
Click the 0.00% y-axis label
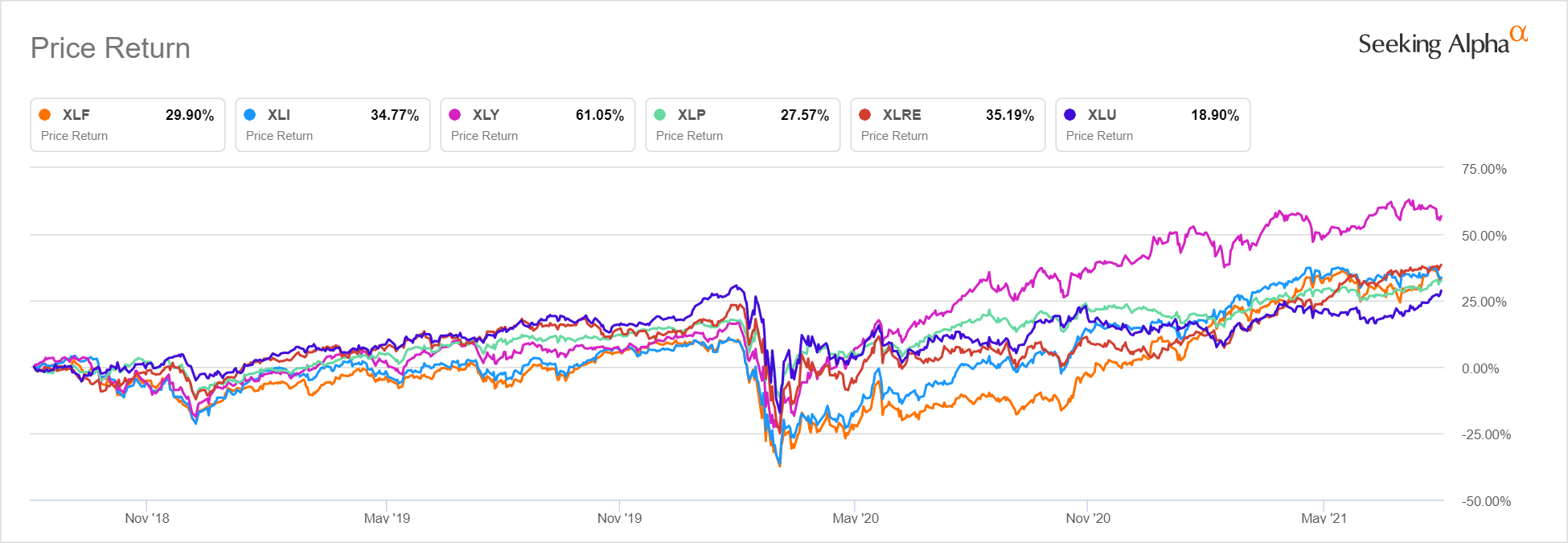click(1480, 368)
